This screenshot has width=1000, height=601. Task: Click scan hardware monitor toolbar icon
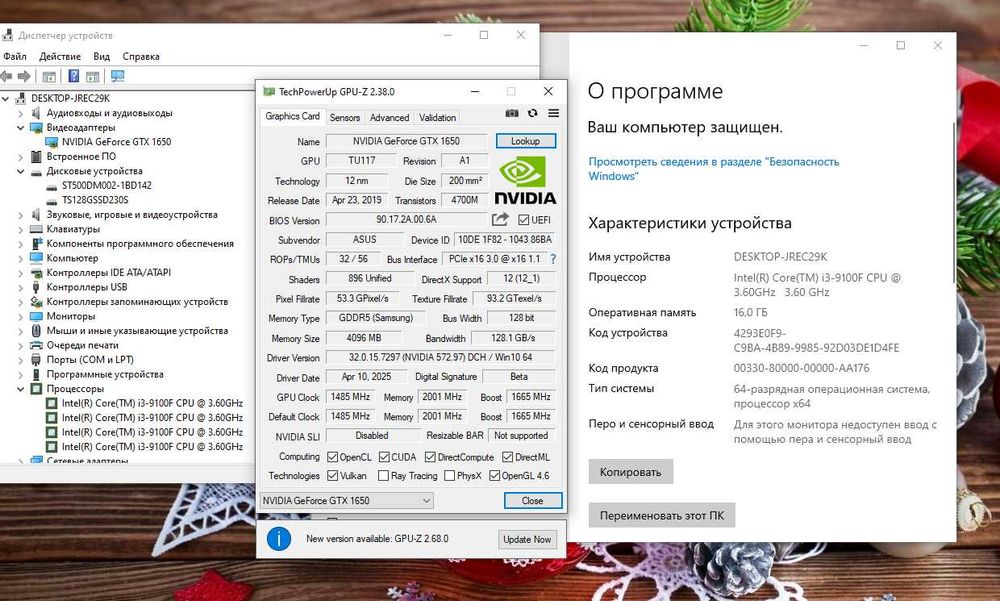pyautogui.click(x=117, y=77)
